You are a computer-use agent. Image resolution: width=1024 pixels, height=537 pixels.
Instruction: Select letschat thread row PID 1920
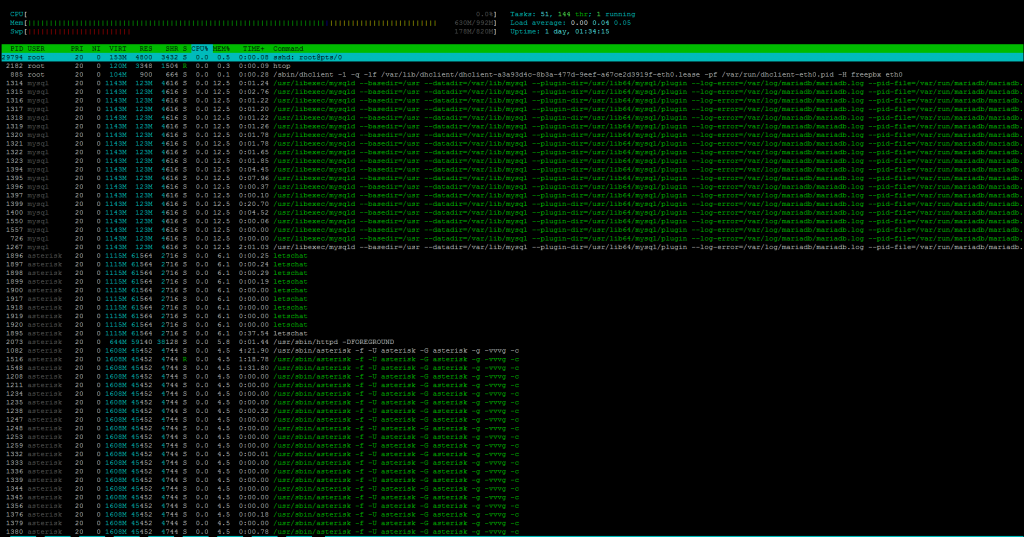(x=512, y=325)
